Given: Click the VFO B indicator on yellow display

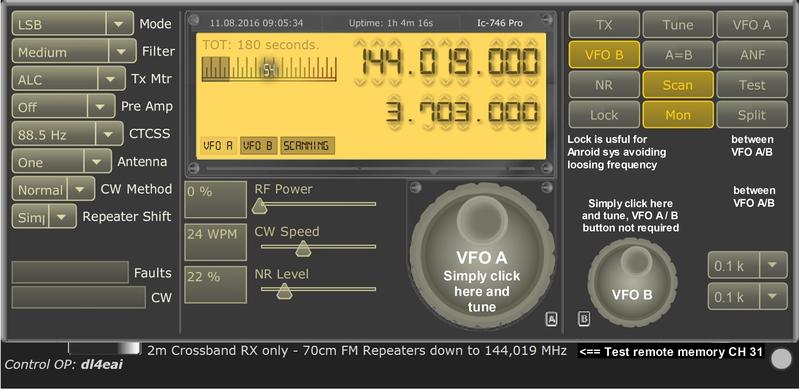Looking at the screenshot, I should (258, 146).
